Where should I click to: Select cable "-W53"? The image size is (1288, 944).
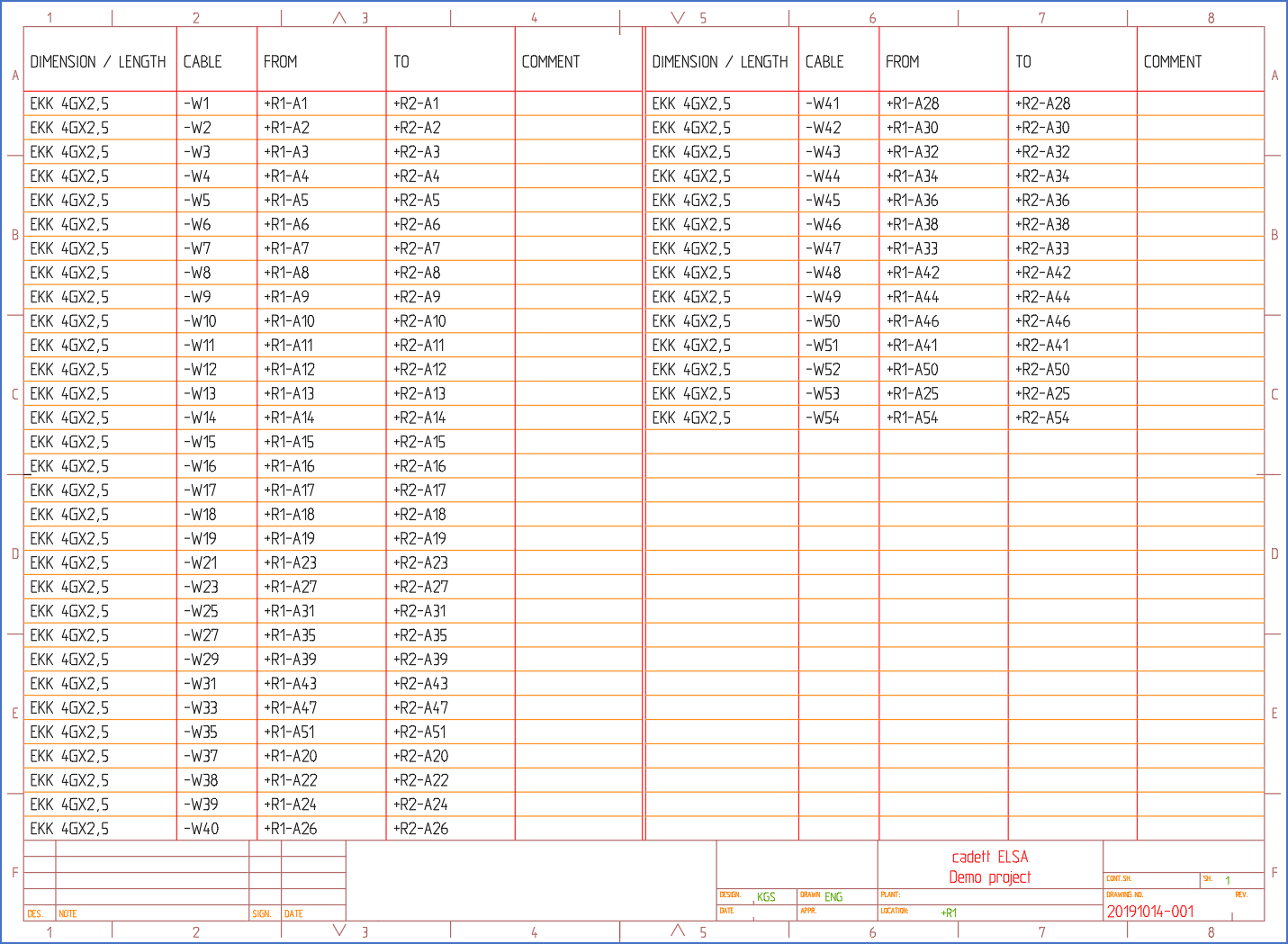[823, 394]
